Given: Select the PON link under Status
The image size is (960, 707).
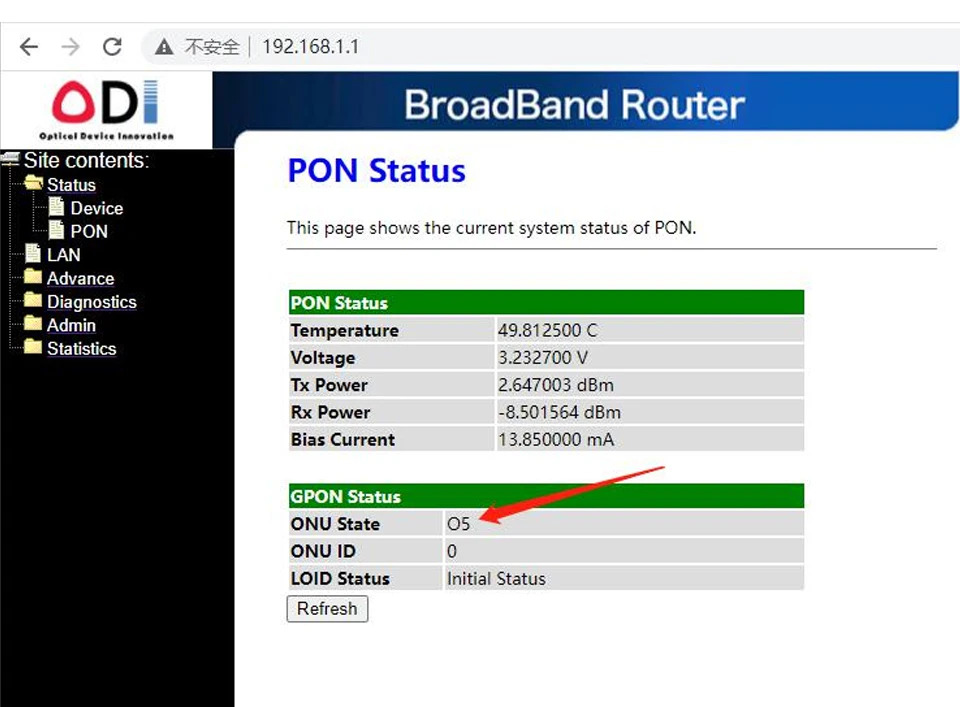Looking at the screenshot, I should (x=89, y=231).
